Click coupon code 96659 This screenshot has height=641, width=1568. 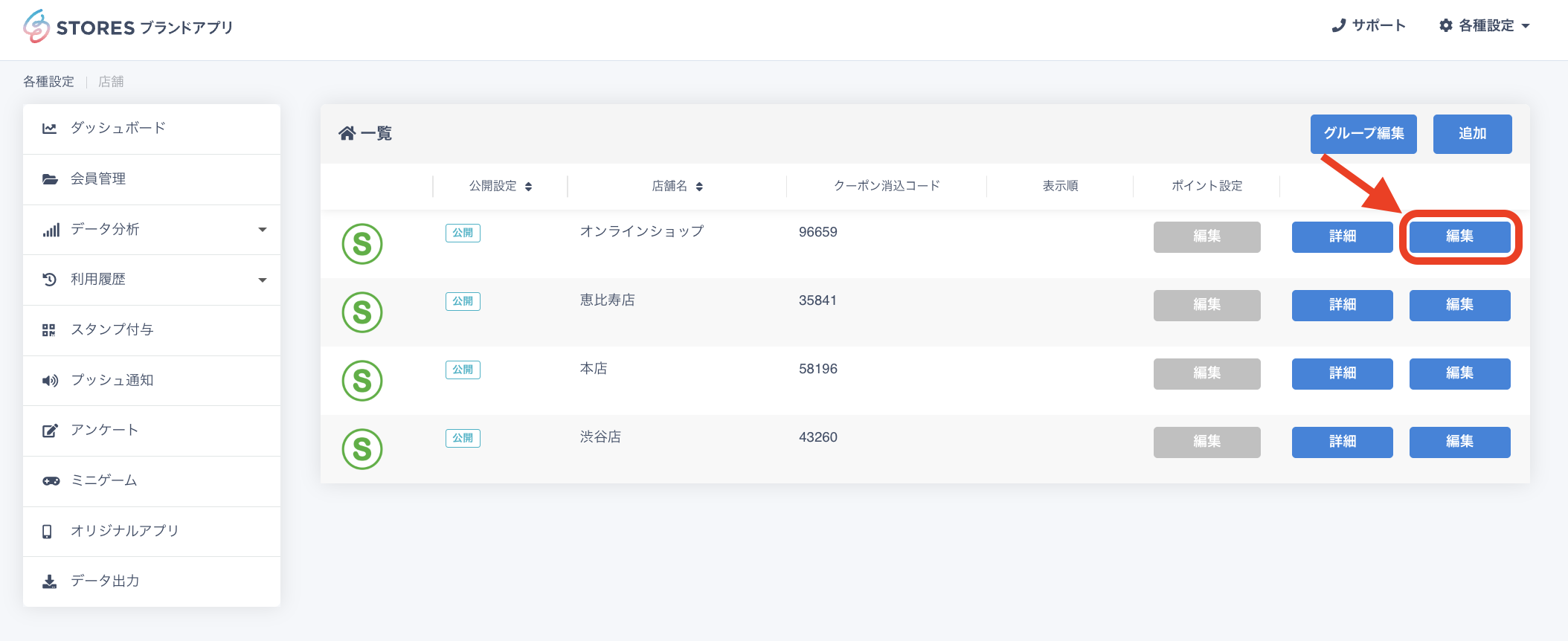coord(818,232)
